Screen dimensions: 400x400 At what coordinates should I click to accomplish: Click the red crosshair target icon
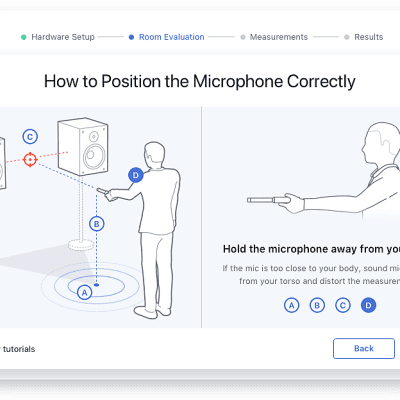(x=30, y=160)
